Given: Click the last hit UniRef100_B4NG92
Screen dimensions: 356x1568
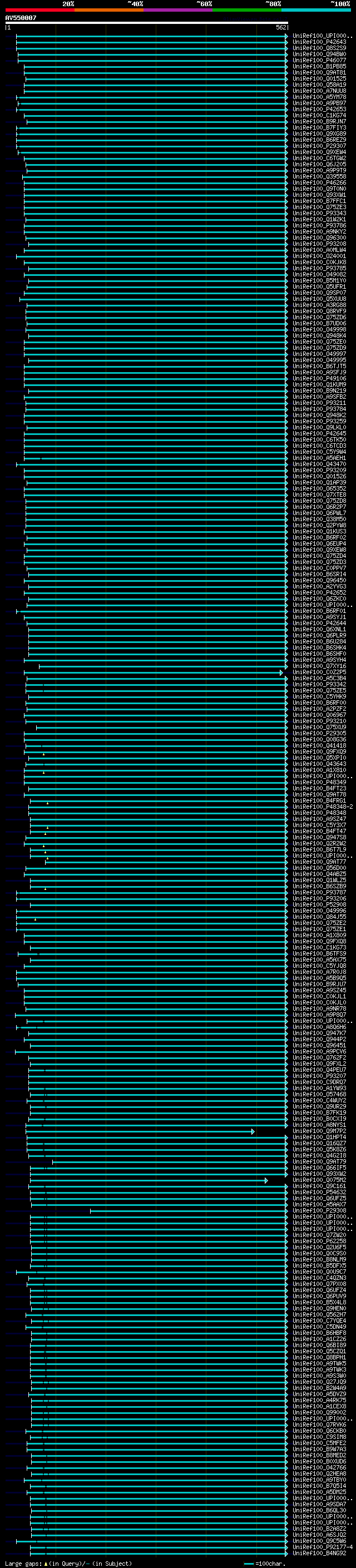Looking at the screenshot, I should 319,1553.
